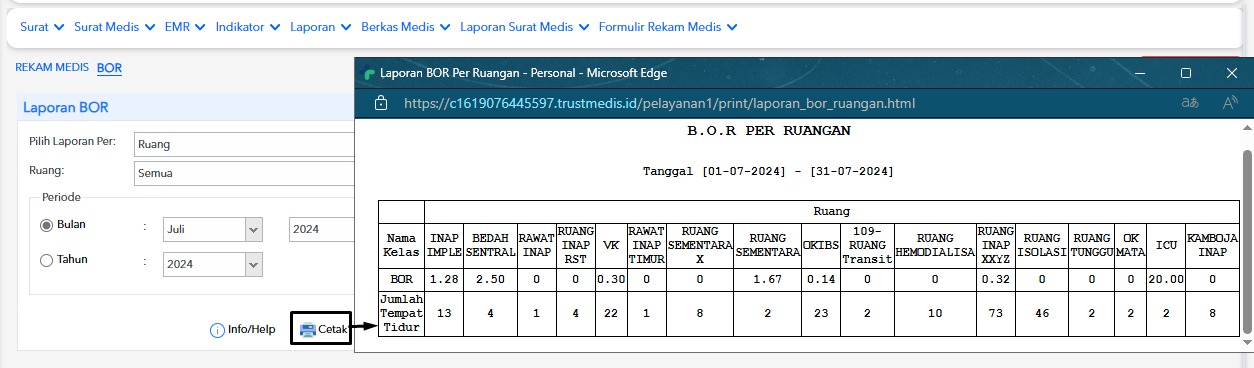Open the Info/Help icon

217,330
